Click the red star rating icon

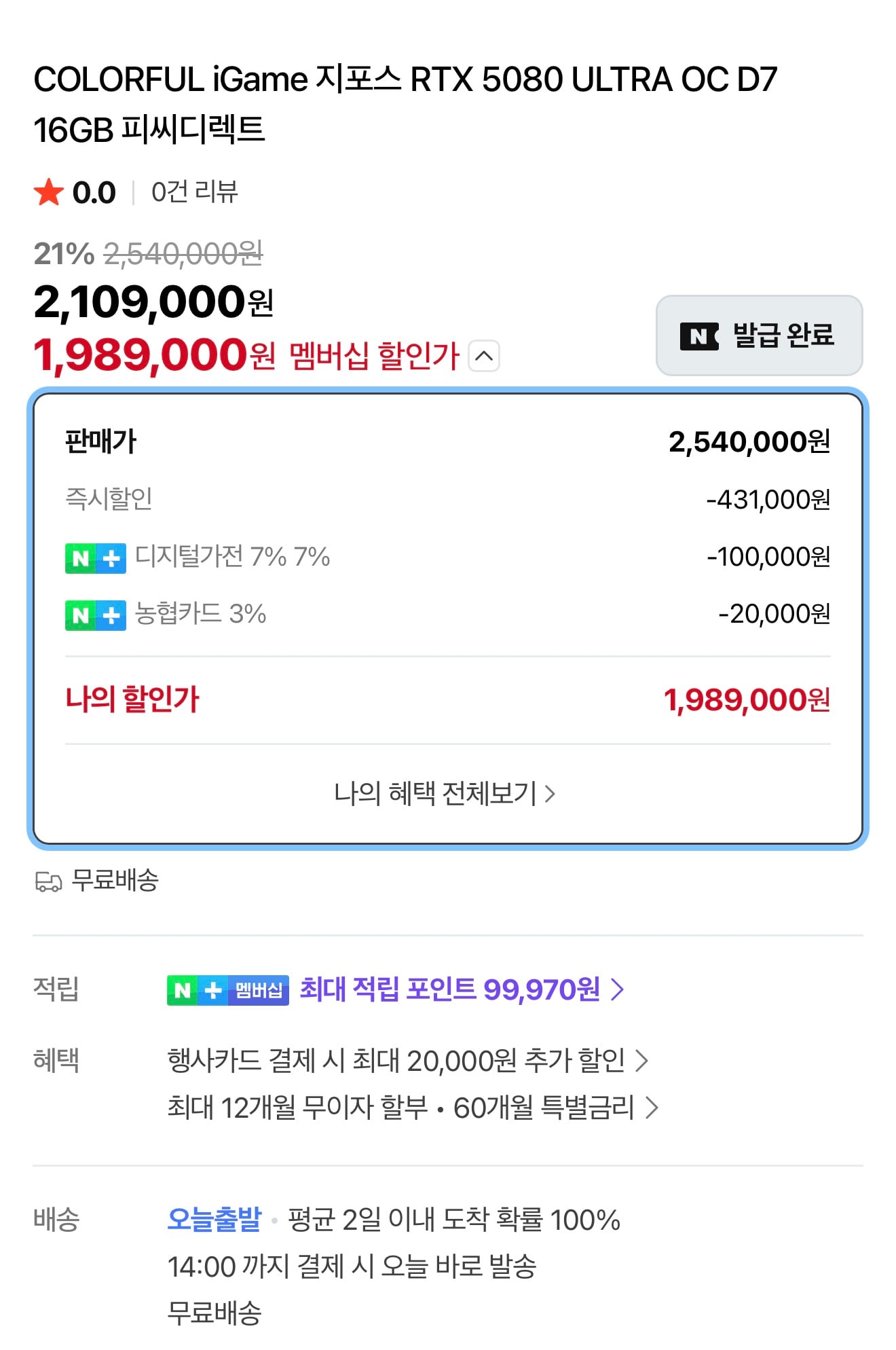49,192
